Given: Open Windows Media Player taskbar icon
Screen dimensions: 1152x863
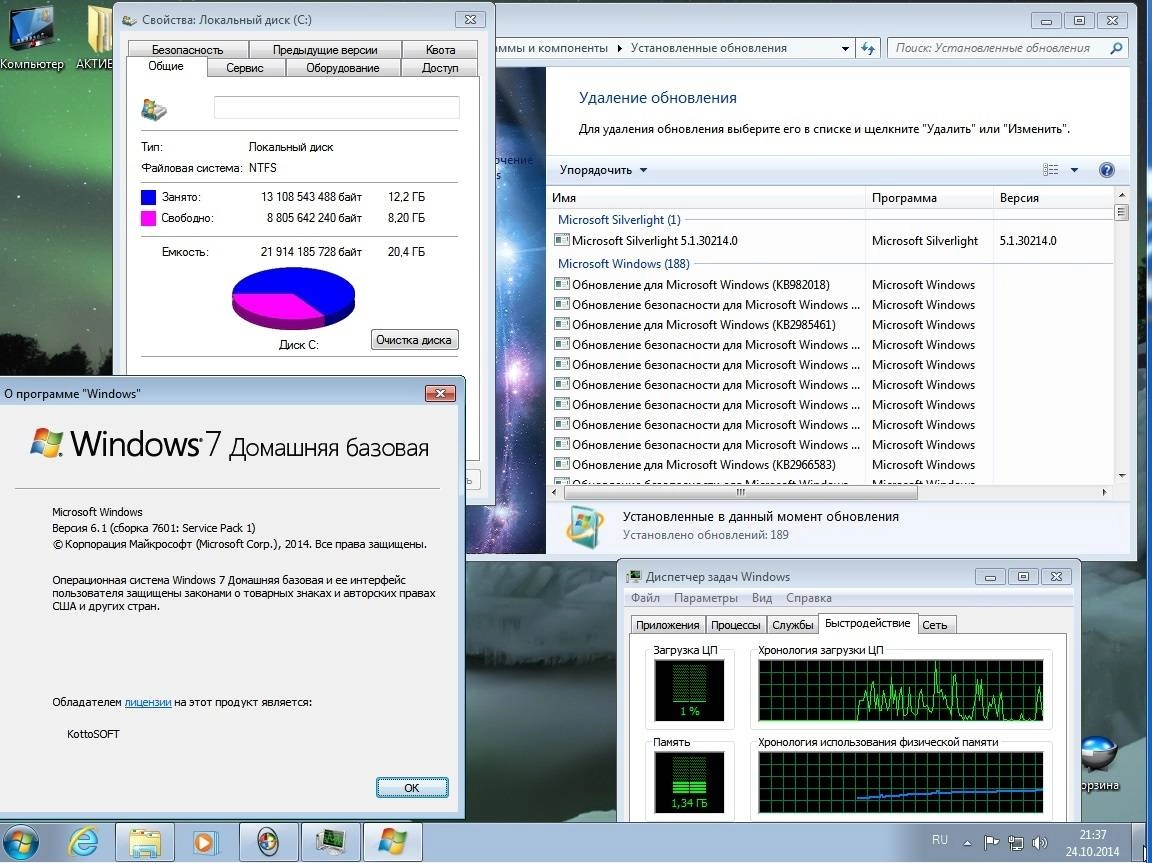Looking at the screenshot, I should point(206,843).
